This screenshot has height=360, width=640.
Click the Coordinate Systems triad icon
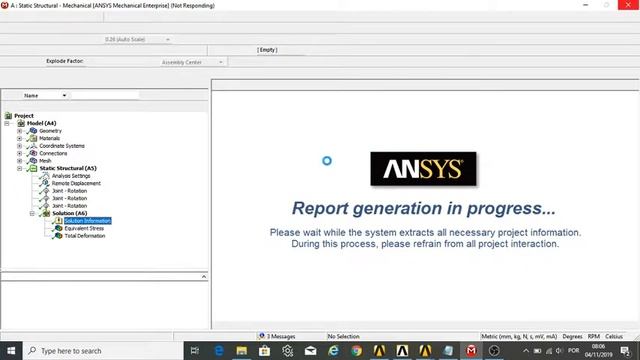33,146
